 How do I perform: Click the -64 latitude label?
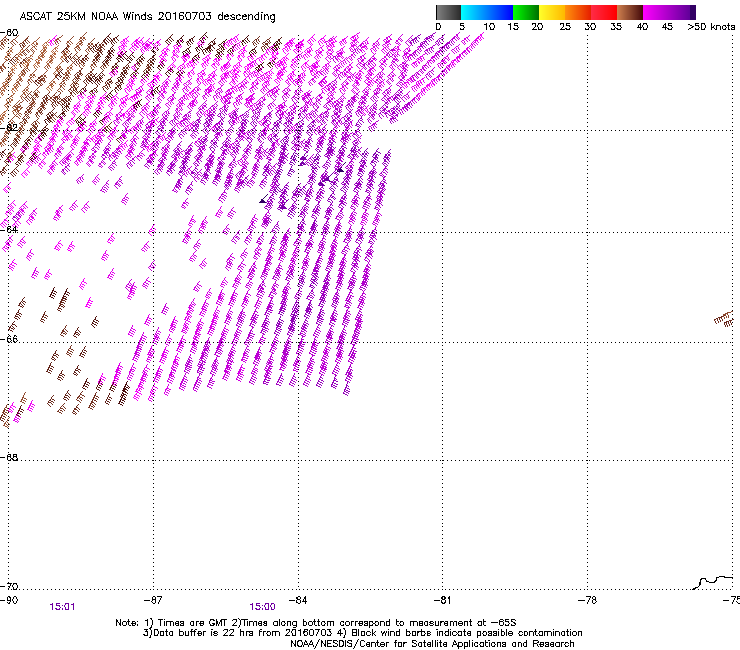point(9,229)
